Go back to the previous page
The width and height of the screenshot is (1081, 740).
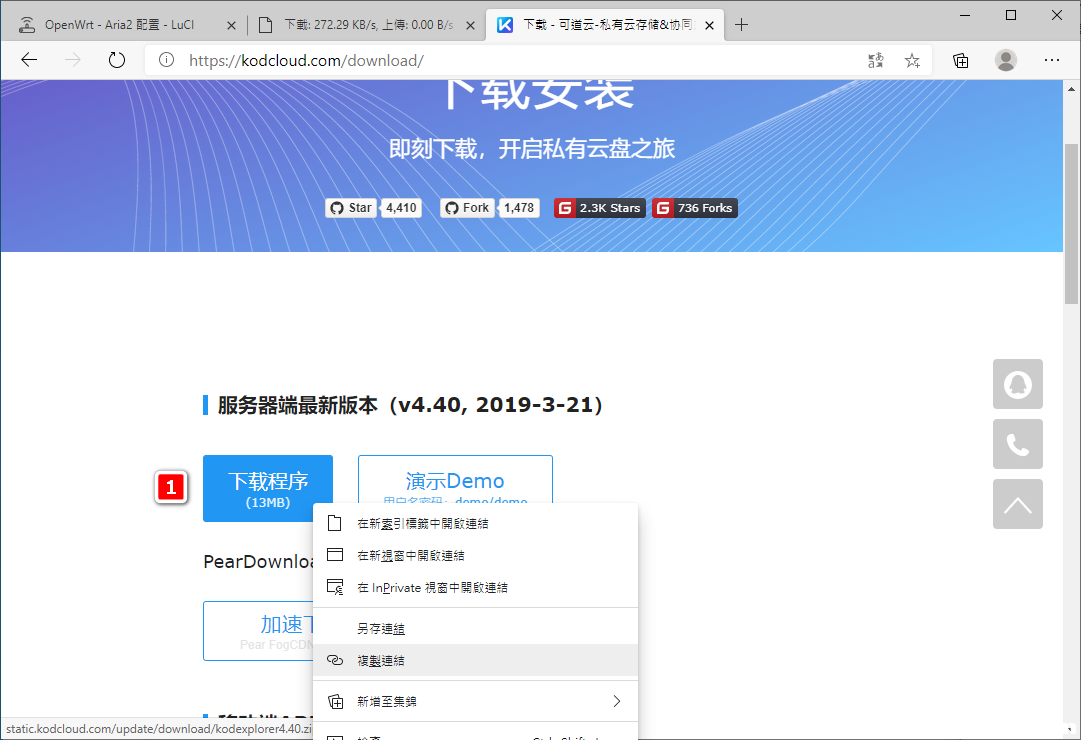(29, 60)
